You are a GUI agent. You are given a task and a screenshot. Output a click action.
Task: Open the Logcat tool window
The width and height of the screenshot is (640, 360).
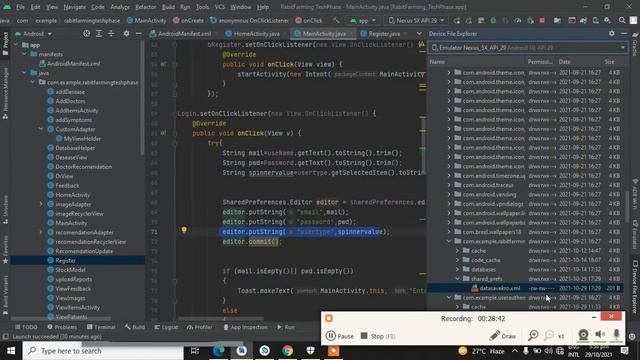click(167, 327)
